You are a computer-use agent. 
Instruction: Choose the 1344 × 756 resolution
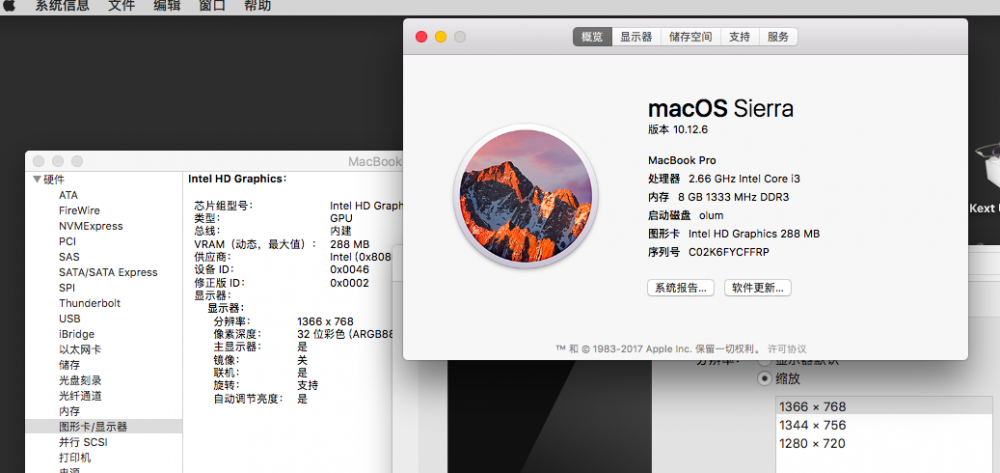(884, 425)
